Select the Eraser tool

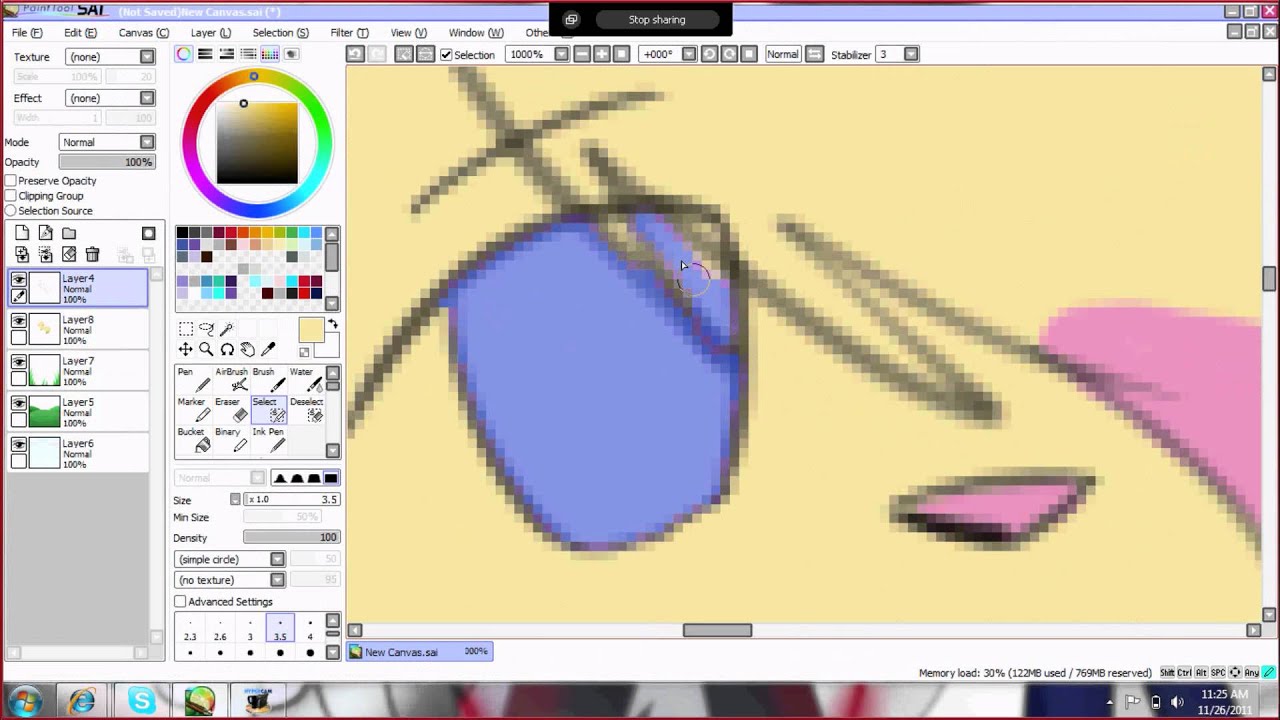coord(231,410)
